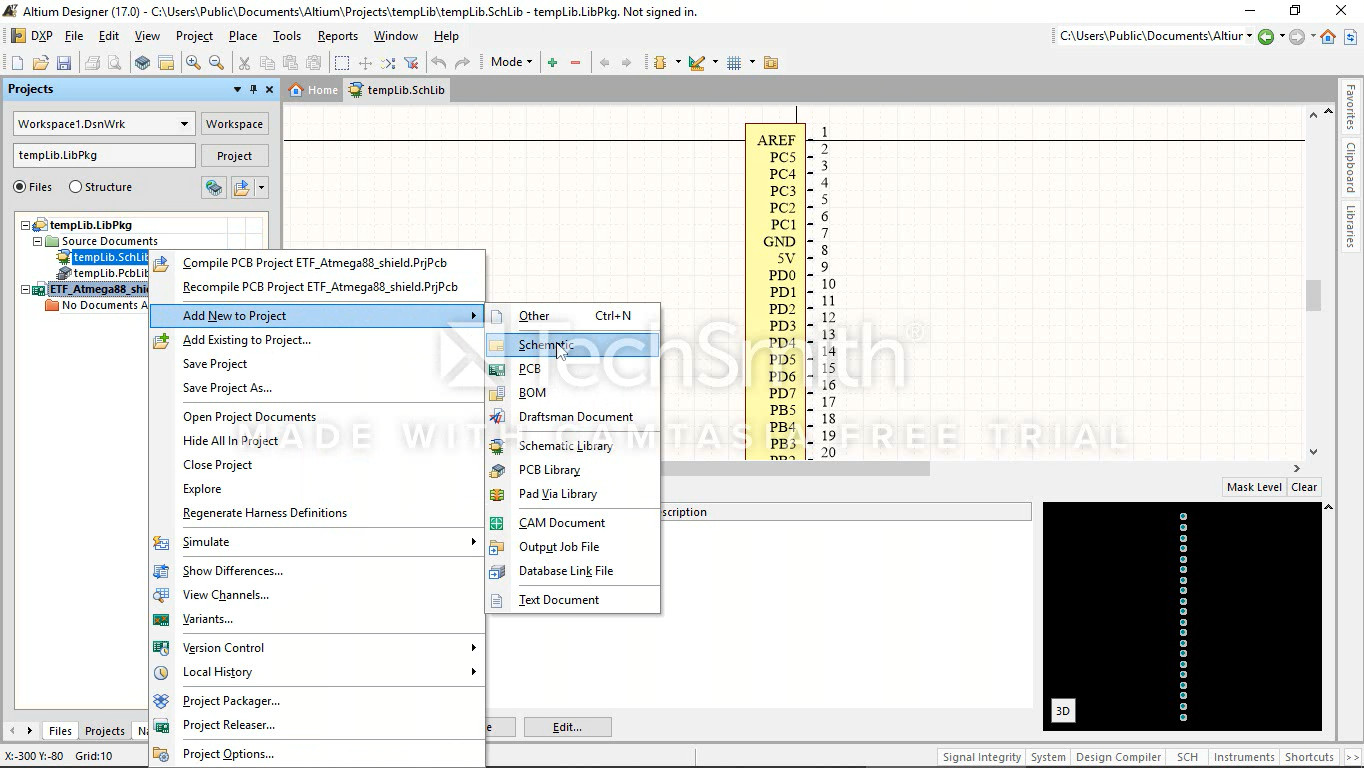Select the Structure radio button
1364x768 pixels.
pyautogui.click(x=76, y=187)
